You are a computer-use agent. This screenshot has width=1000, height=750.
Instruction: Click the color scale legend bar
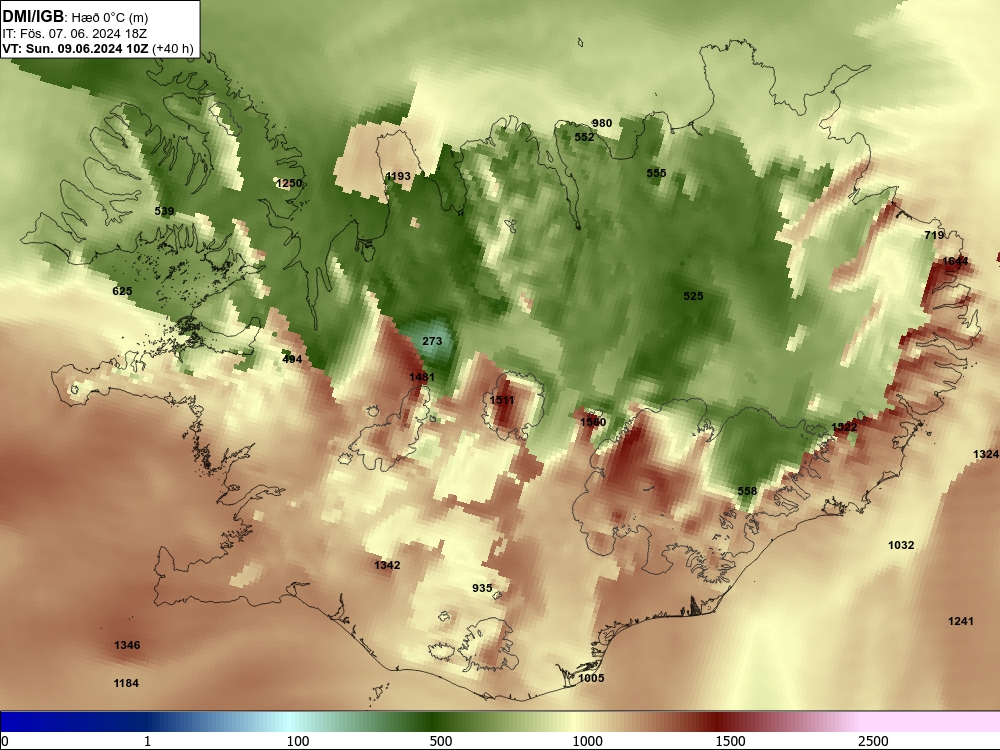[x=500, y=722]
